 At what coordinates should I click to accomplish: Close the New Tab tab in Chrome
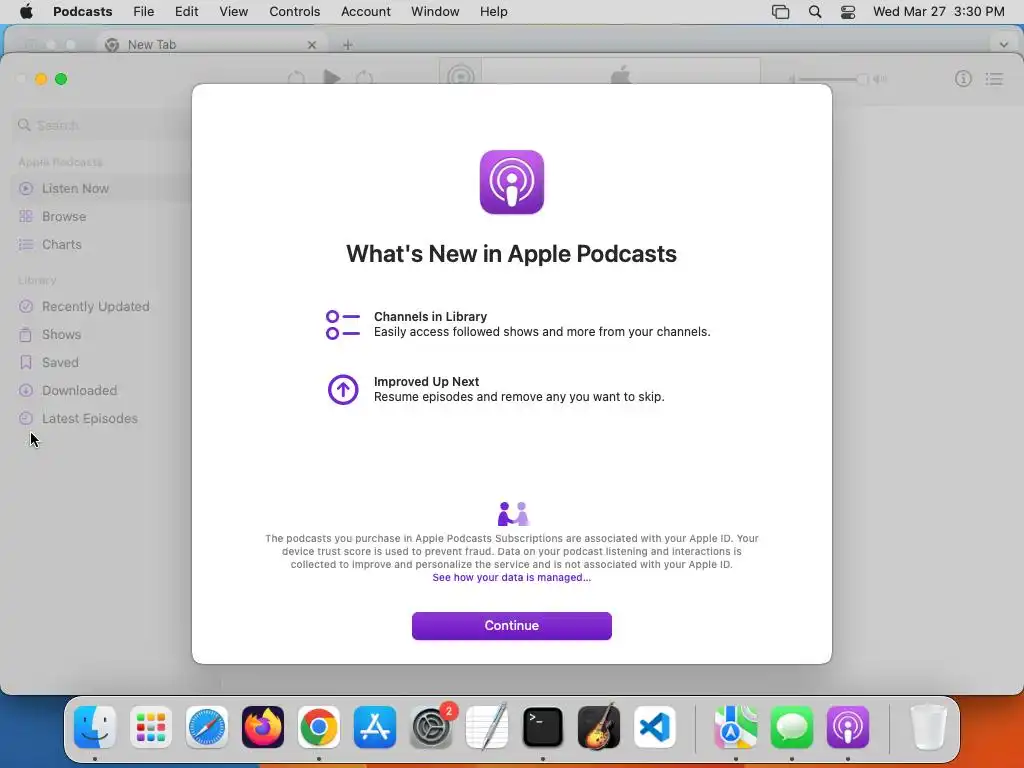312,45
